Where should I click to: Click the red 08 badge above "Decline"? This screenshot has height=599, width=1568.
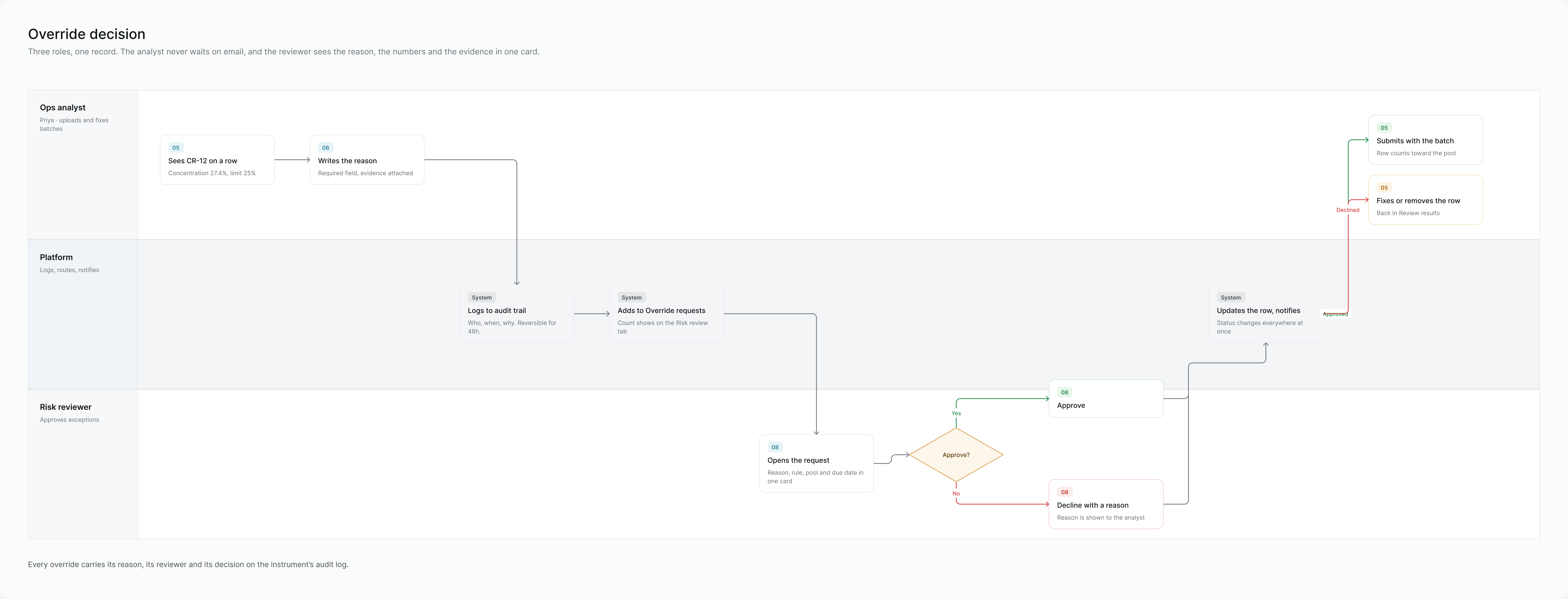[1065, 492]
